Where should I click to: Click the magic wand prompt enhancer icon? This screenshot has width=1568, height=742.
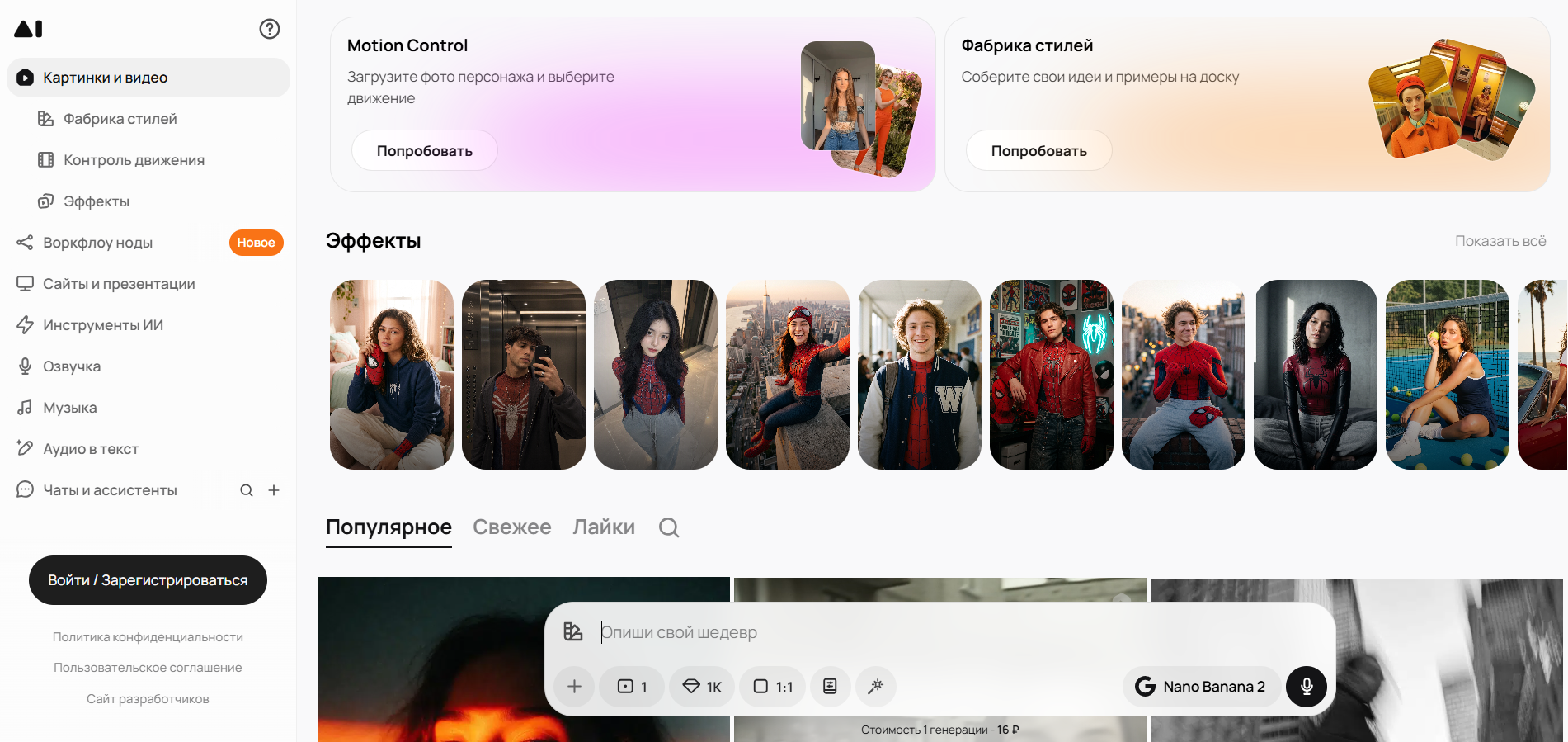(876, 687)
